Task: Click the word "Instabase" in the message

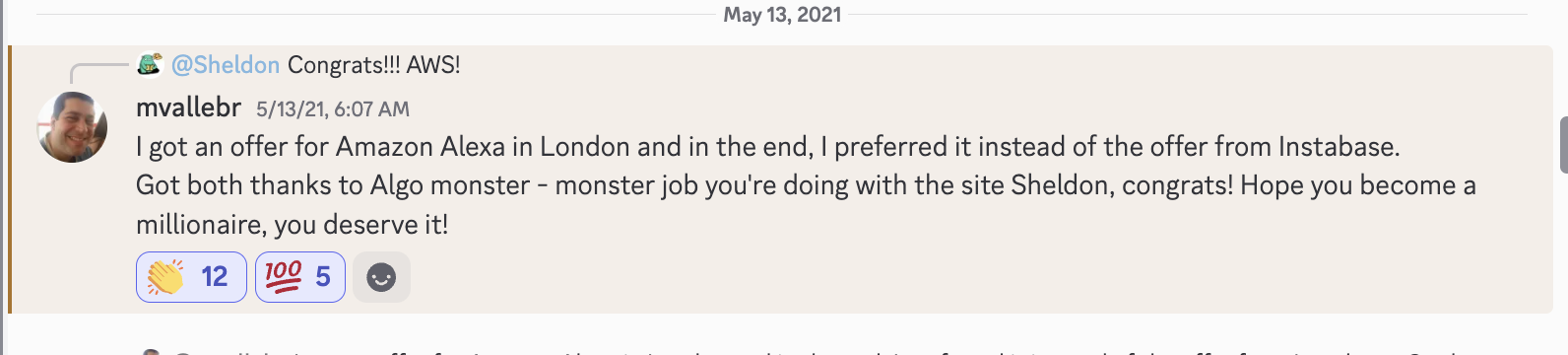Action: pyautogui.click(x=1337, y=147)
